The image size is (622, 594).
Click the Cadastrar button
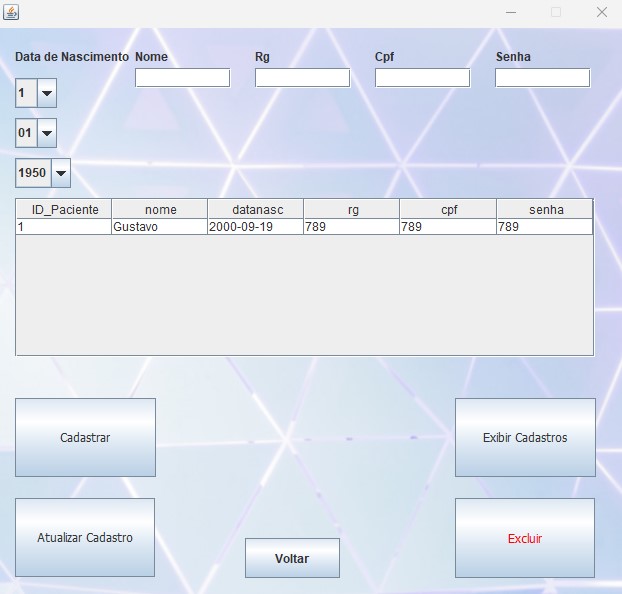coord(85,437)
